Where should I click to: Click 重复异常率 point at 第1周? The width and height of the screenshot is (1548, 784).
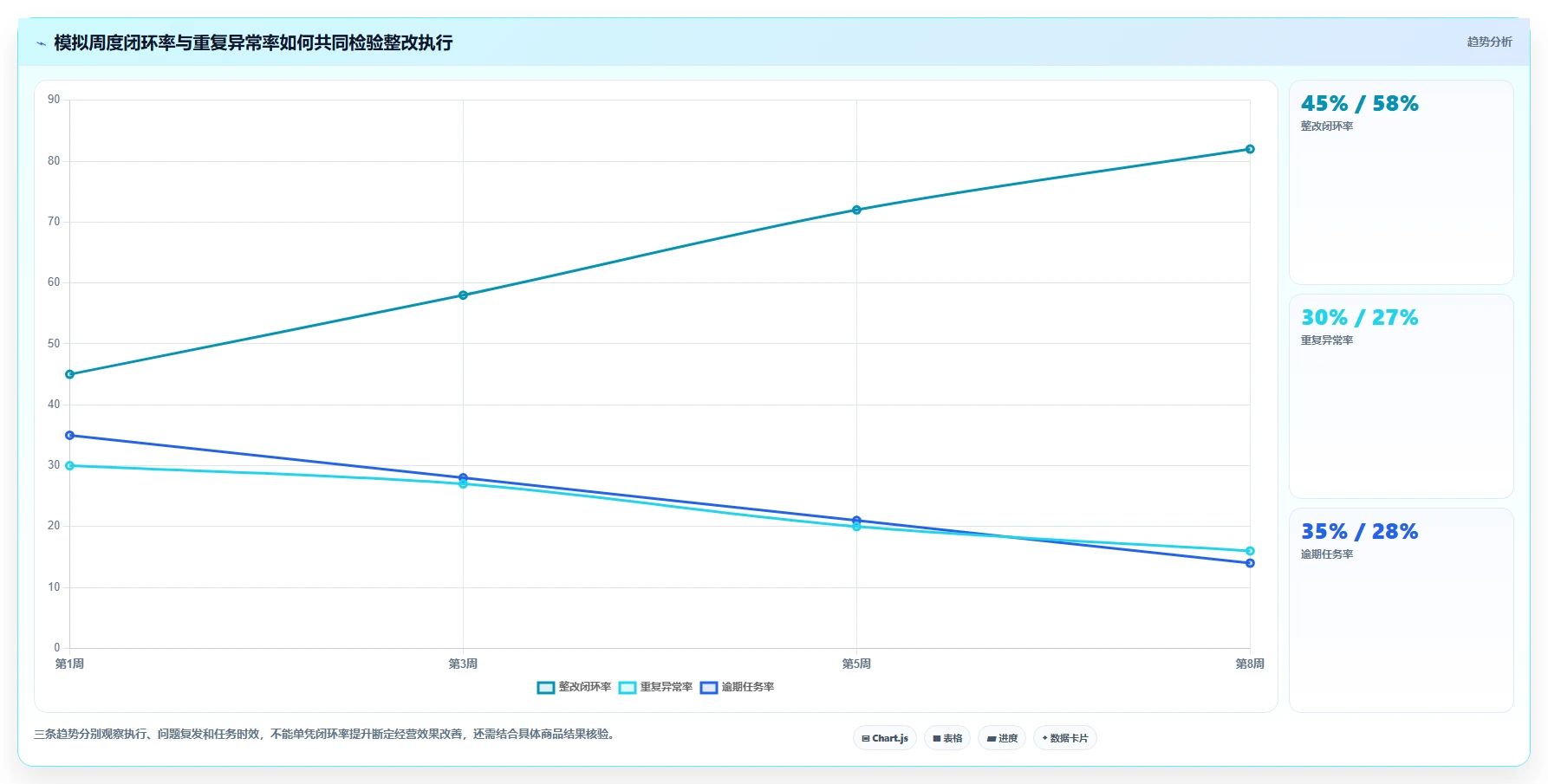tap(70, 466)
